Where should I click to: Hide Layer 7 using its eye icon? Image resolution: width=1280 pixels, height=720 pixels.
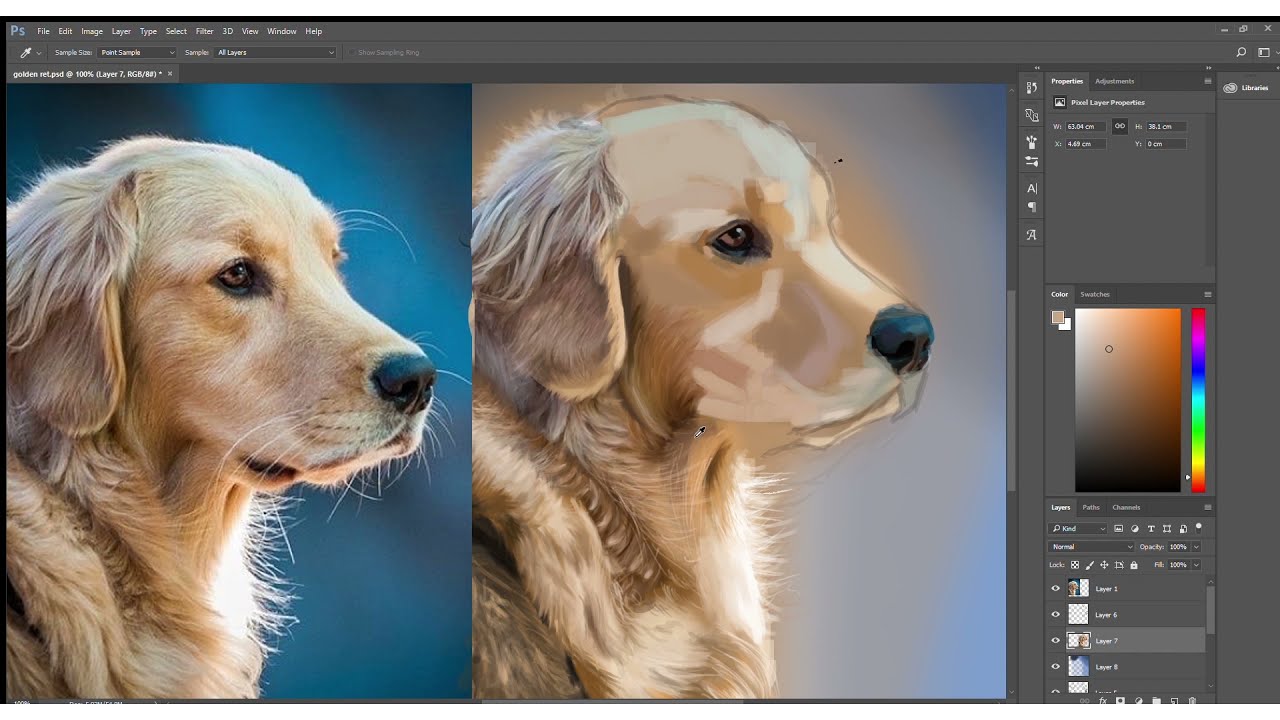[1055, 641]
